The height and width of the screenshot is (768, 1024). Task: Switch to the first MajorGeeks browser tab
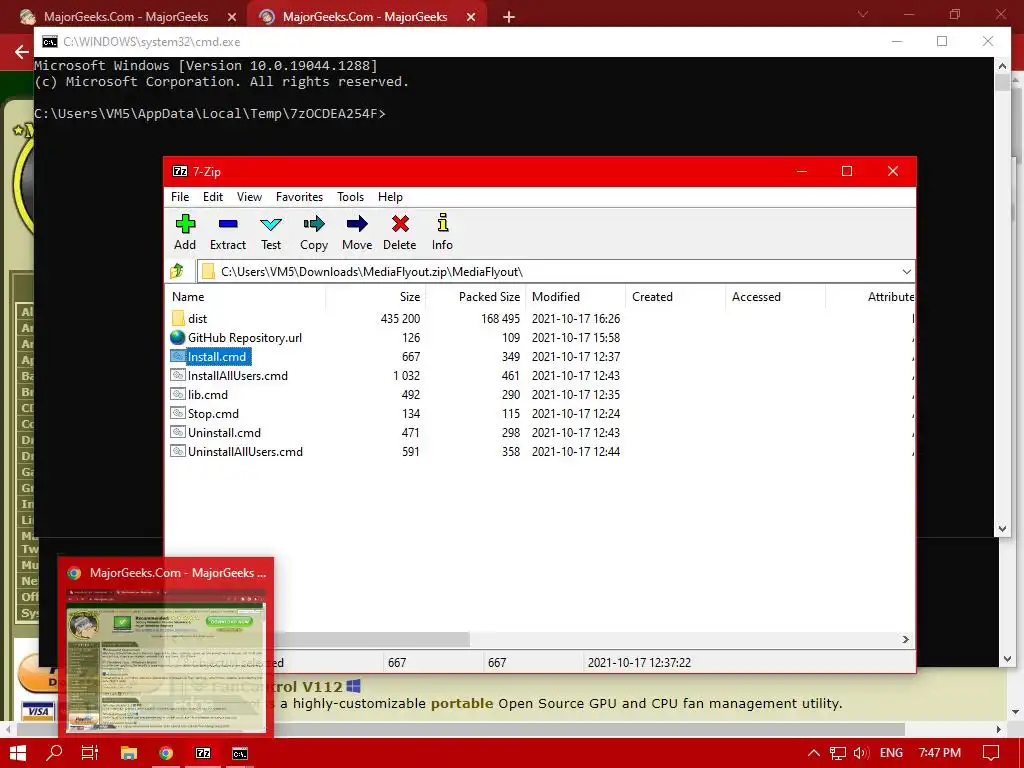pos(126,16)
